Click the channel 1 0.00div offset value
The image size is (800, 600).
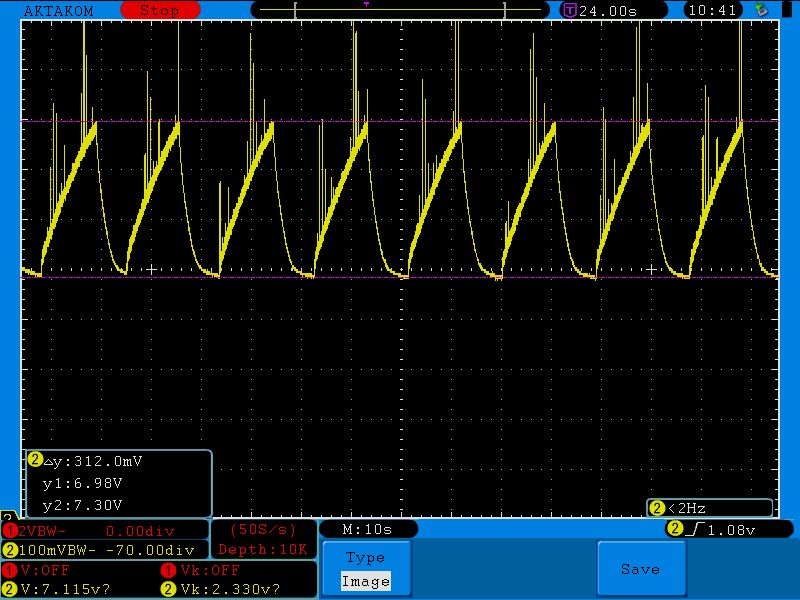pos(140,532)
